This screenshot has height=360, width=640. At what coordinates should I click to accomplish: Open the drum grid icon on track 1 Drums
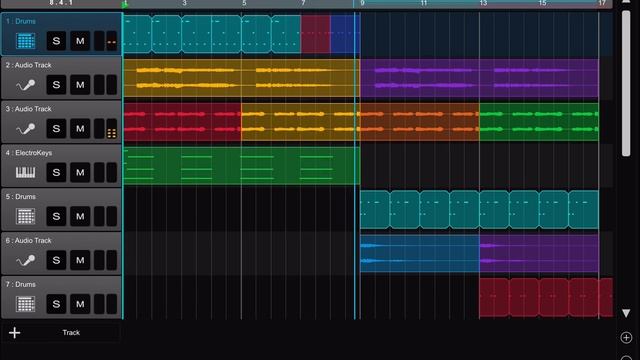[25, 41]
